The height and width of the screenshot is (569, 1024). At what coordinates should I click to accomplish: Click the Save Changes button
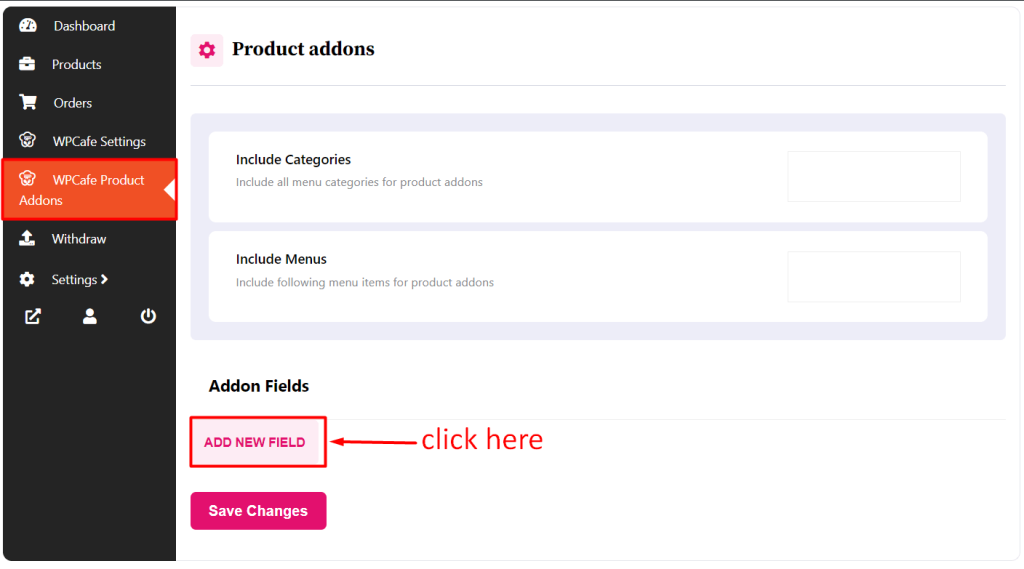coord(259,511)
